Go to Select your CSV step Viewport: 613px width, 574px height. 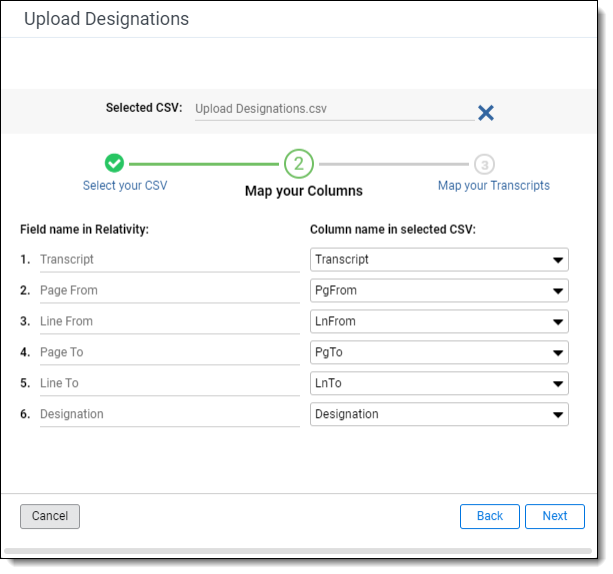125,186
